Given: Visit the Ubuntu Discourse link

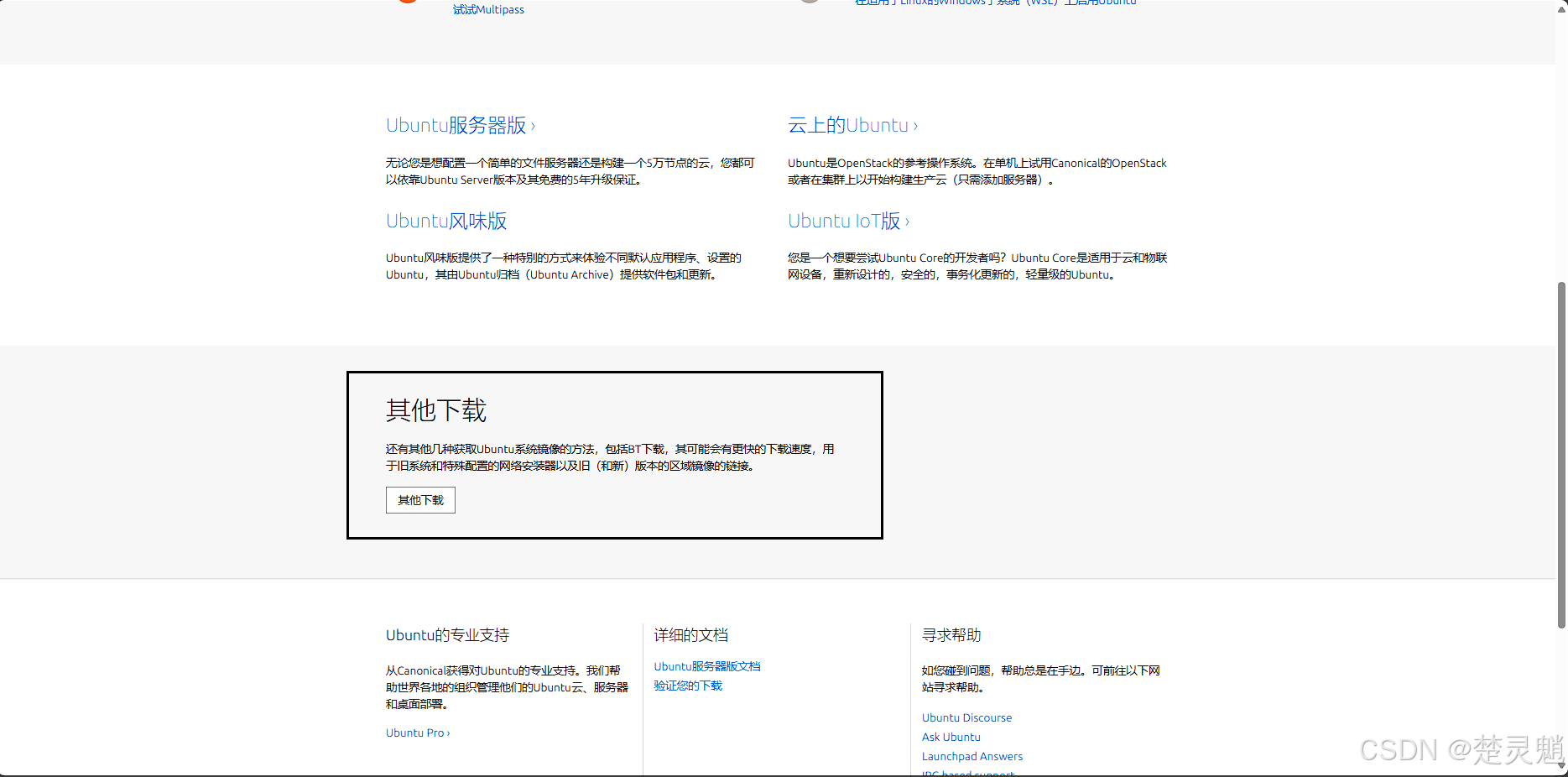Looking at the screenshot, I should pos(966,717).
